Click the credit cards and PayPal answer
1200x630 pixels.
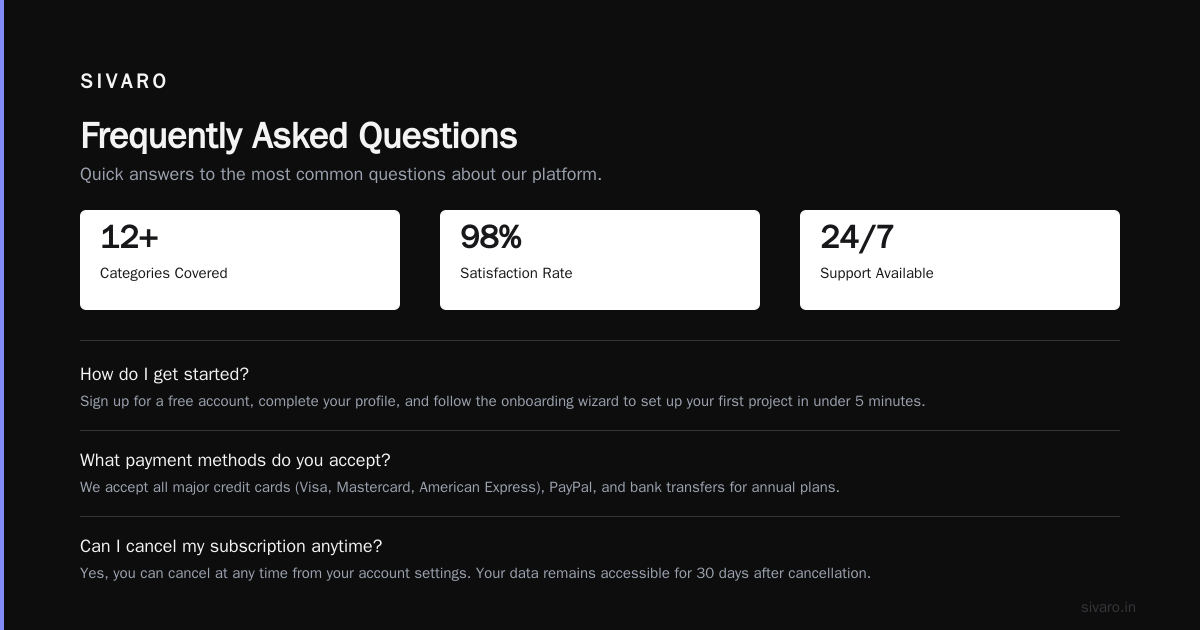(460, 487)
